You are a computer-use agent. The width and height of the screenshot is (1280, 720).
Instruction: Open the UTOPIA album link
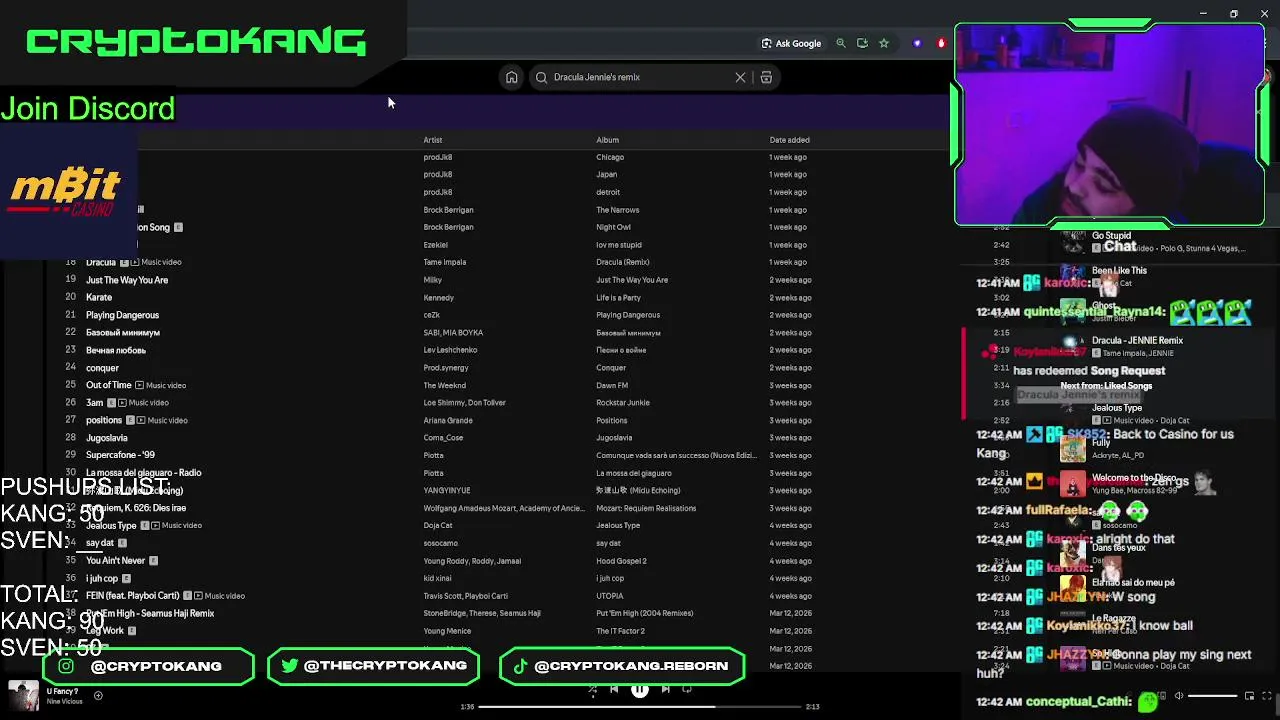point(610,596)
